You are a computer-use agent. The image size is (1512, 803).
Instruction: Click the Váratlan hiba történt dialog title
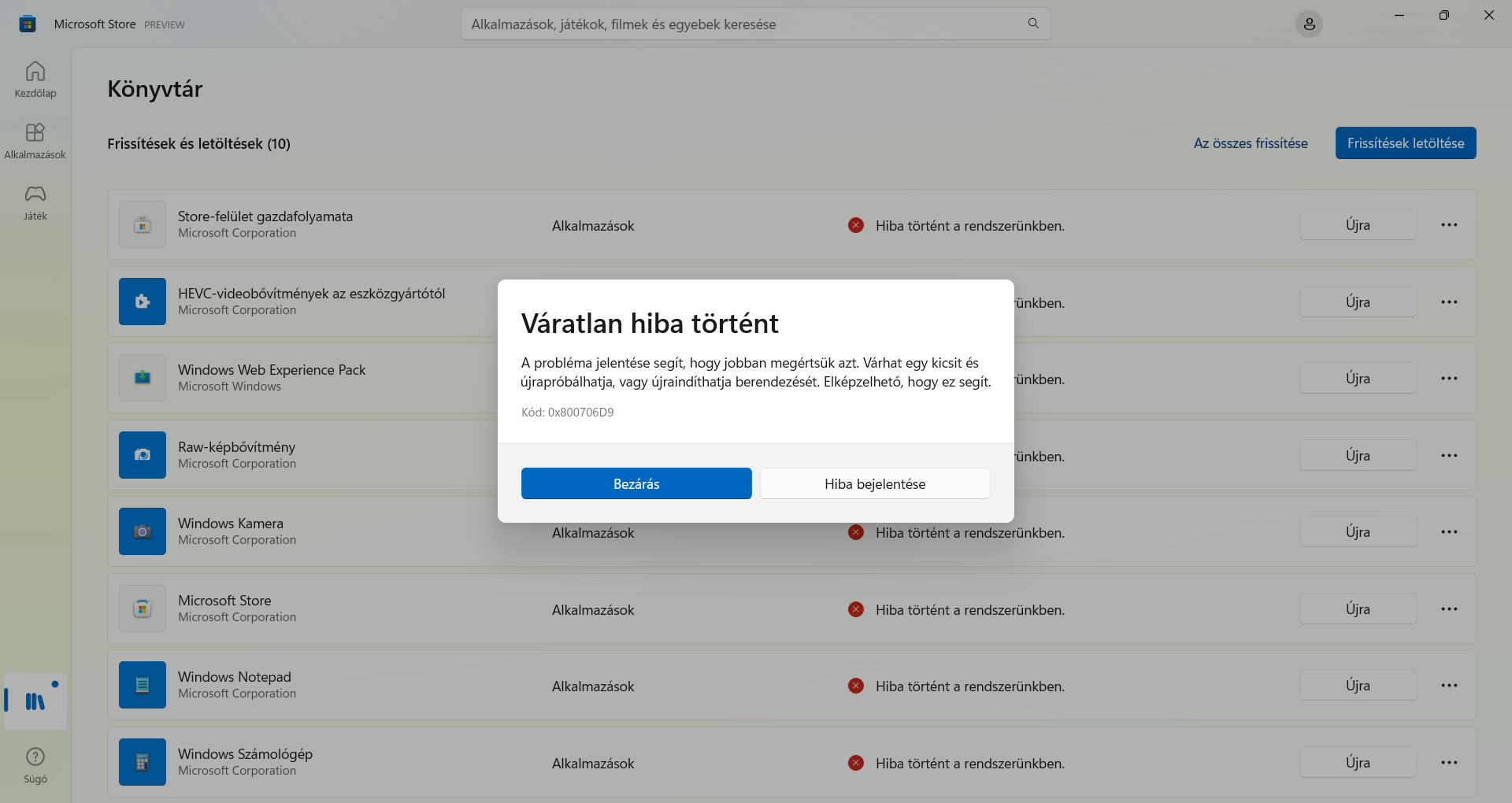650,323
